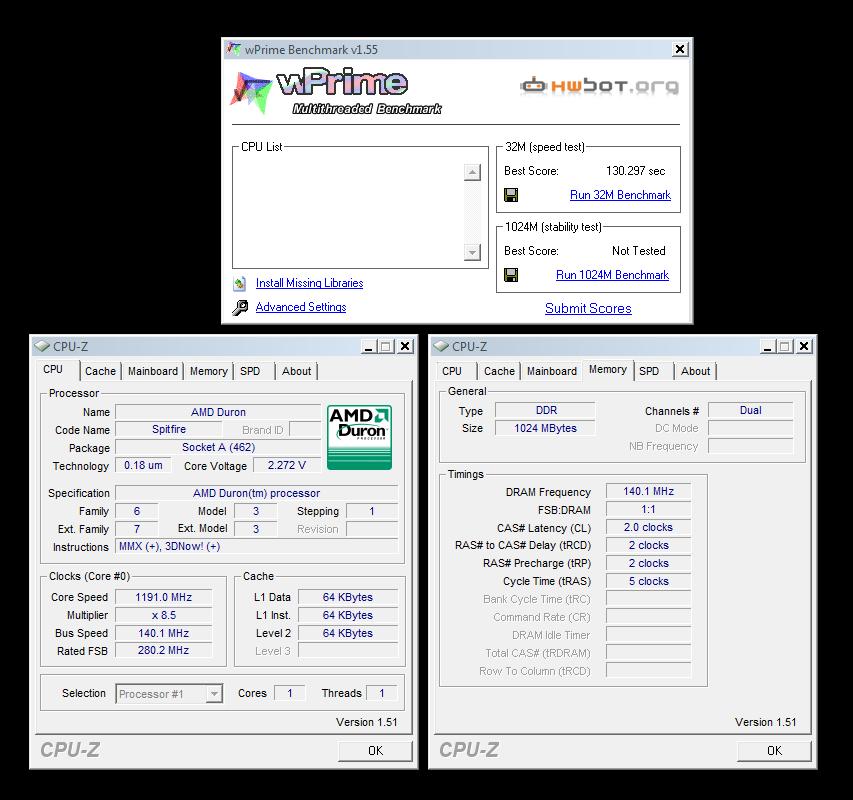Click the AMD Duron processor logo
Screen dimensions: 853x800
point(359,437)
